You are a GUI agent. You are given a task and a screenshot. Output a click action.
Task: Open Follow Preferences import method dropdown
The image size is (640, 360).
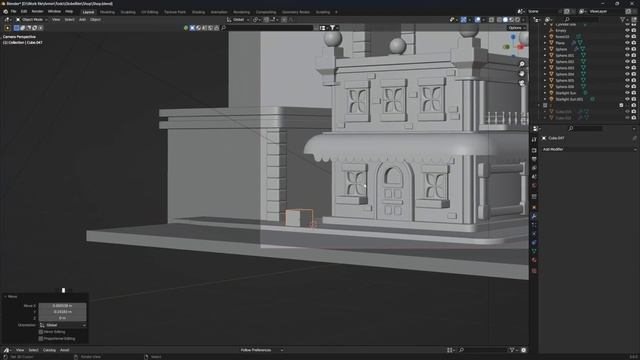point(261,350)
